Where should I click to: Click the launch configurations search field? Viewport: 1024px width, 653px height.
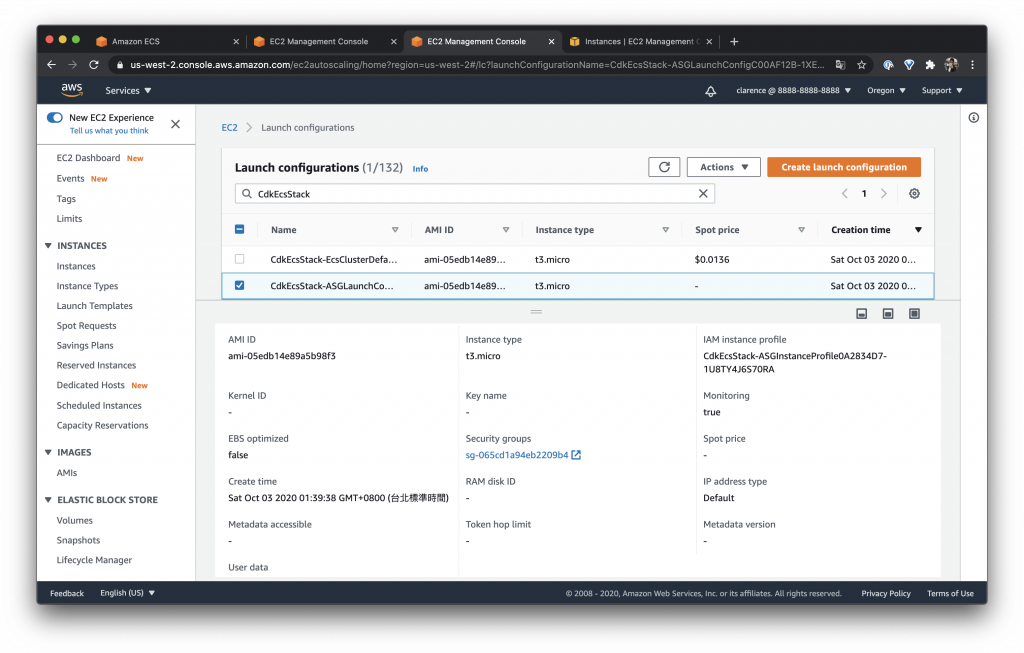pyautogui.click(x=475, y=193)
